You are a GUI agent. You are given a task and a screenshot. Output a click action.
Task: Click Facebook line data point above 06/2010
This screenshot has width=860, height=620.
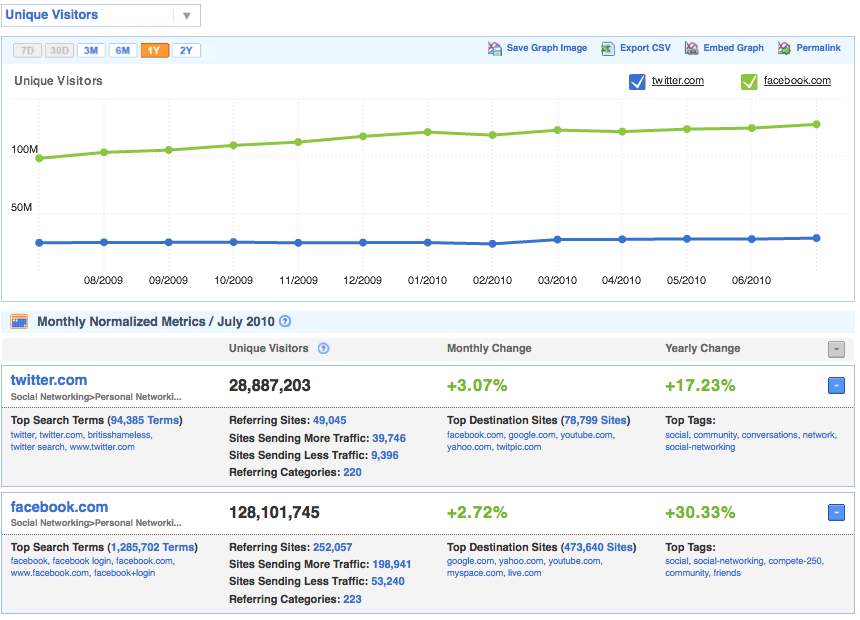[751, 128]
